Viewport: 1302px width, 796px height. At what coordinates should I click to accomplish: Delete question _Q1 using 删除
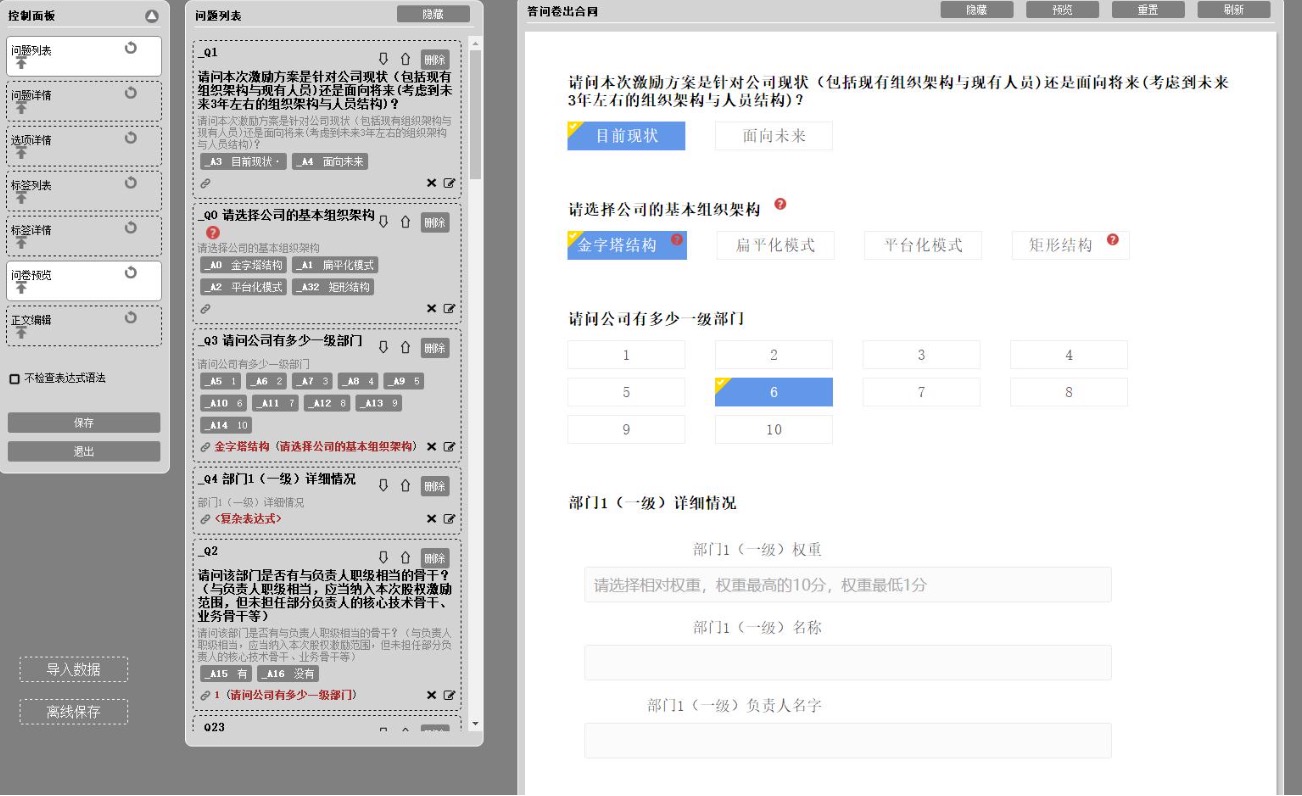click(435, 59)
